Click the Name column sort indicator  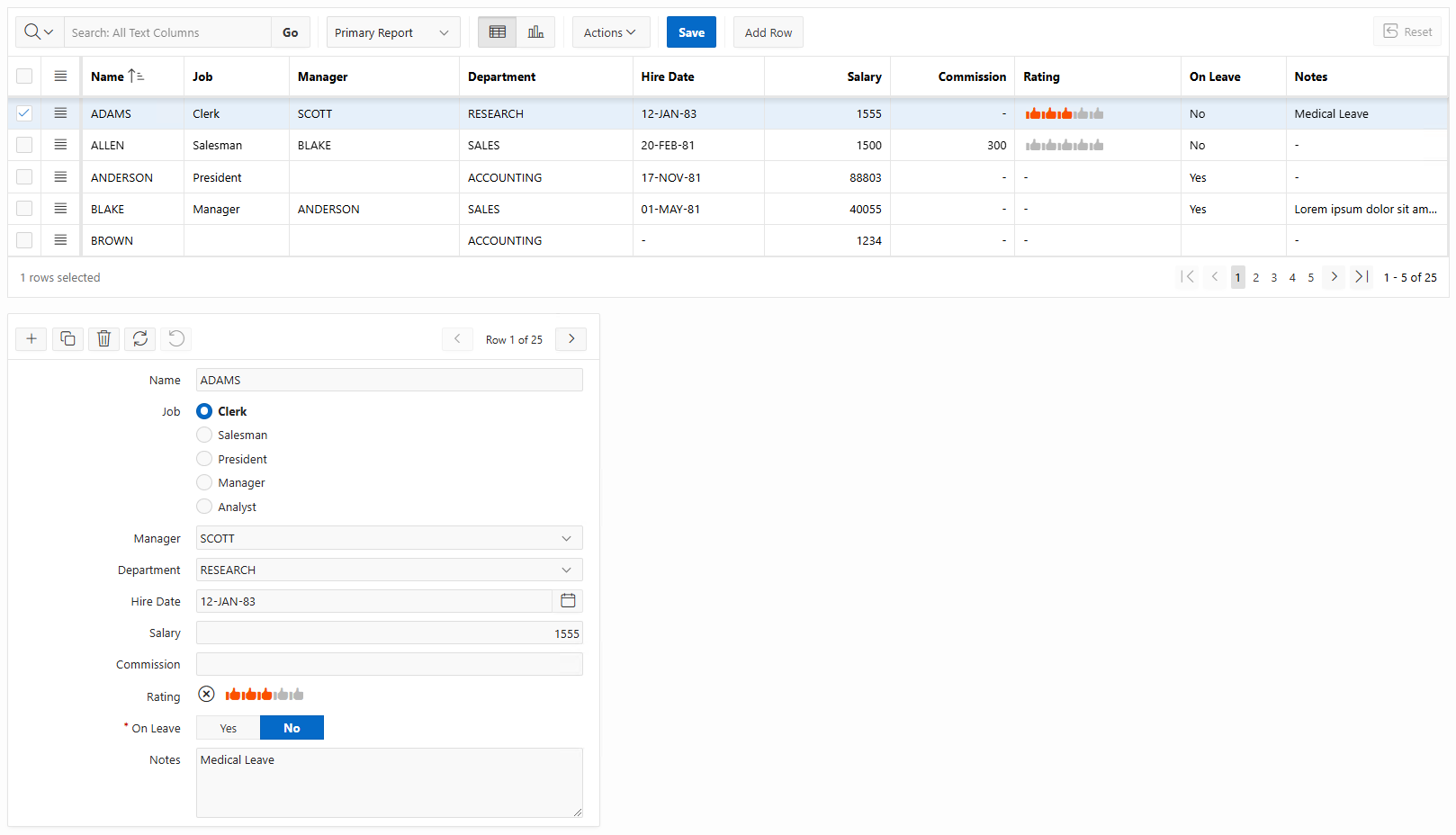click(136, 76)
